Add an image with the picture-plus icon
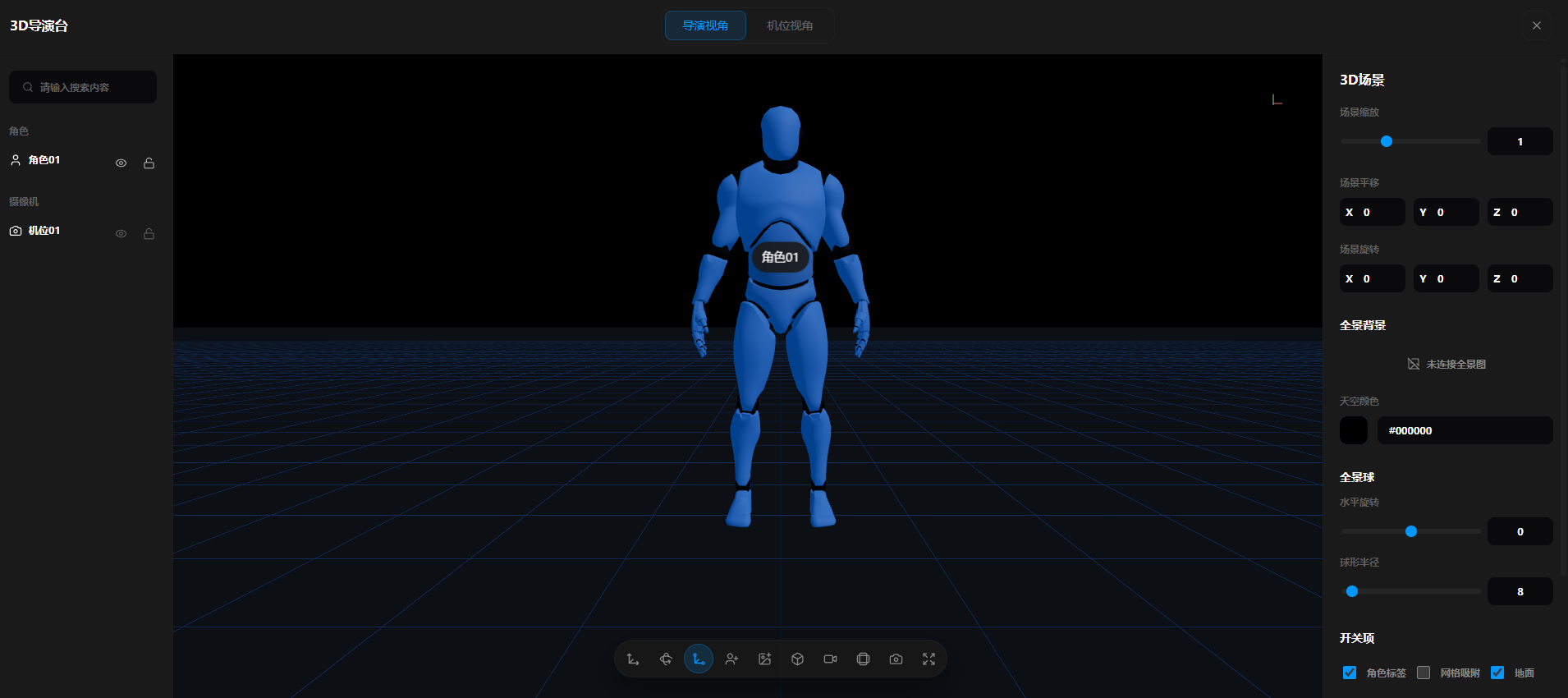Image resolution: width=1568 pixels, height=698 pixels. (764, 659)
